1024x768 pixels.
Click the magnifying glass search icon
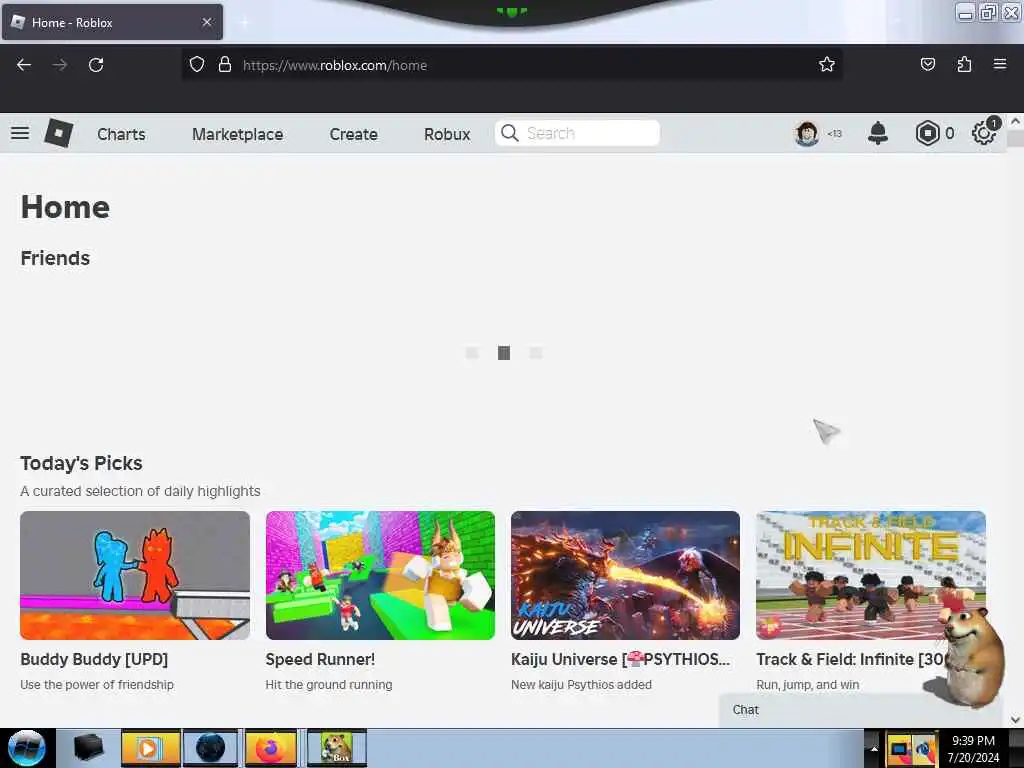click(x=509, y=133)
